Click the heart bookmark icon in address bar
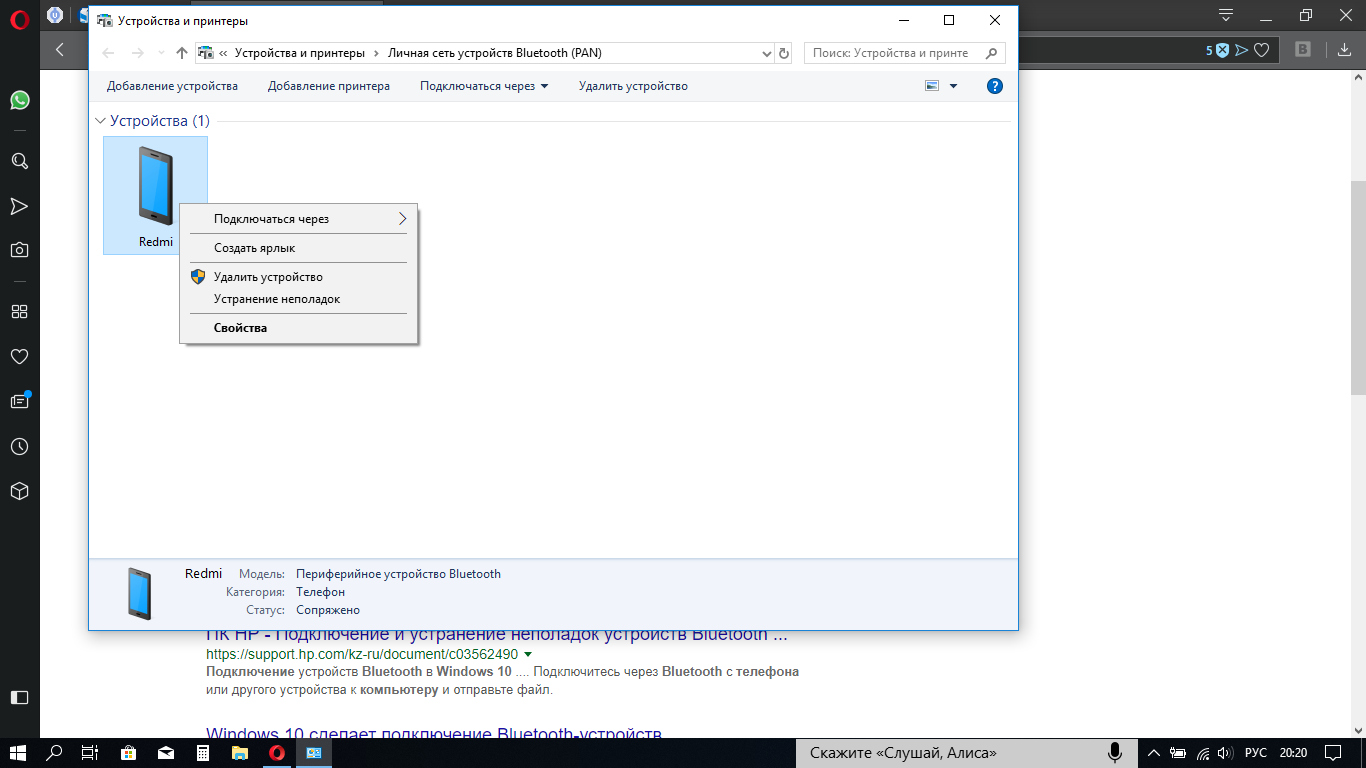The height and width of the screenshot is (768, 1366). pos(1262,50)
